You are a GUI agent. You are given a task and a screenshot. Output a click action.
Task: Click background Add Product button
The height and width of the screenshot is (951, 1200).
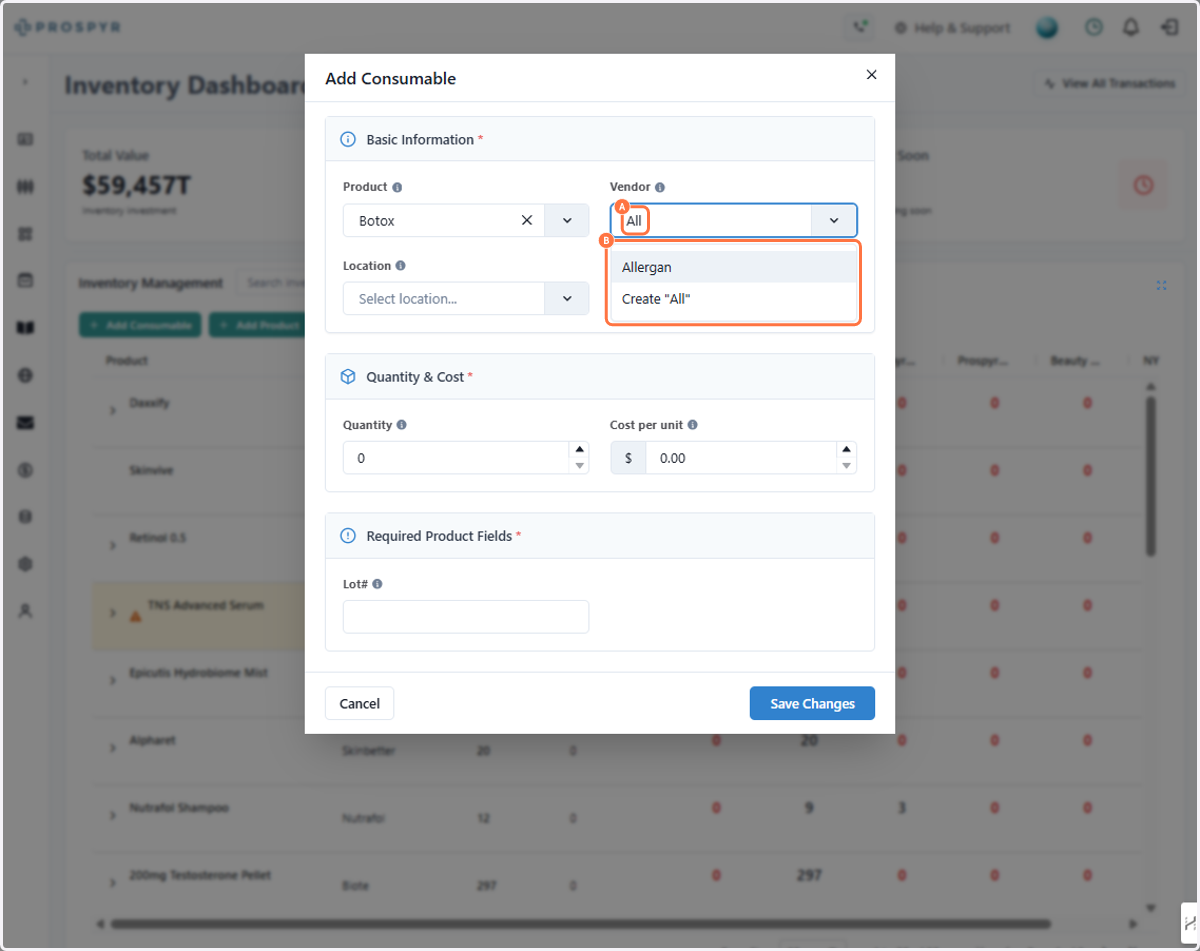[x=258, y=325]
